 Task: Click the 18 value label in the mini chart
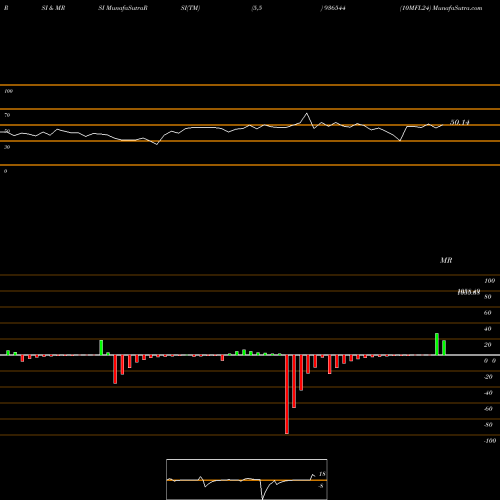[322, 474]
